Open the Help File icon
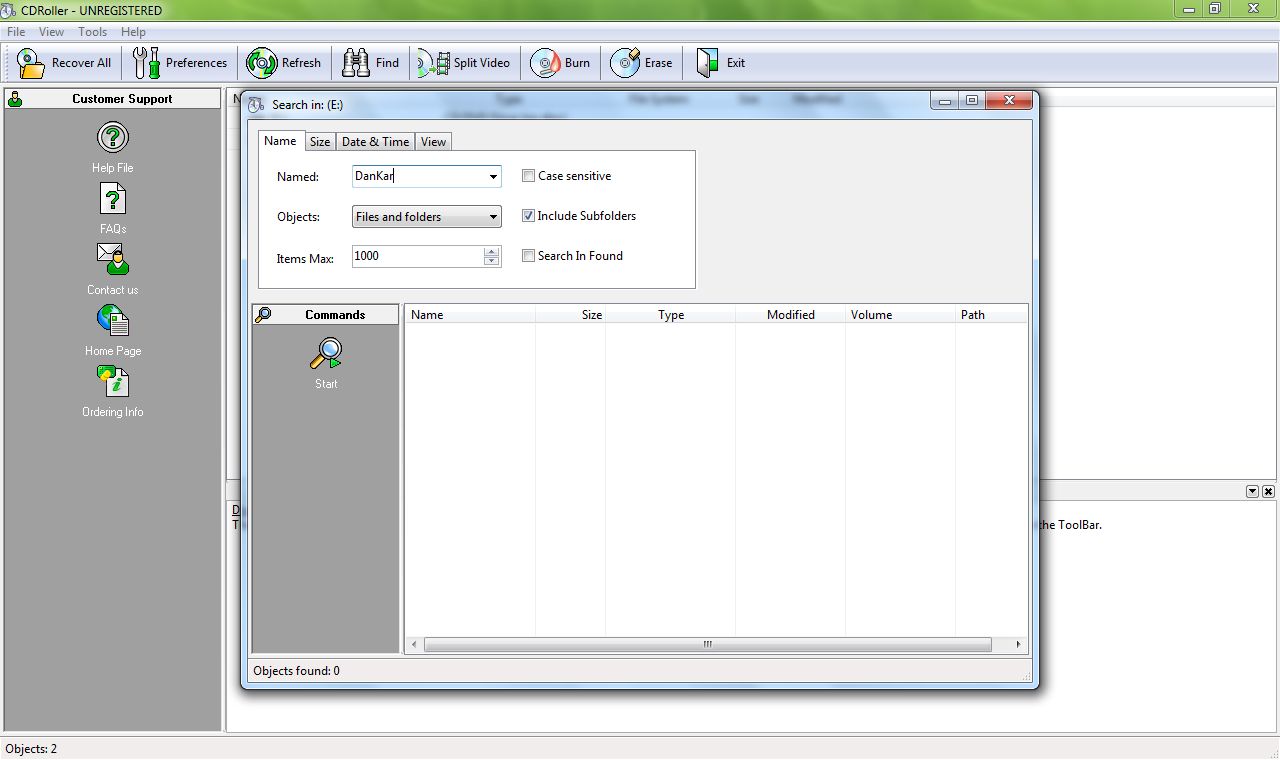 [x=113, y=138]
